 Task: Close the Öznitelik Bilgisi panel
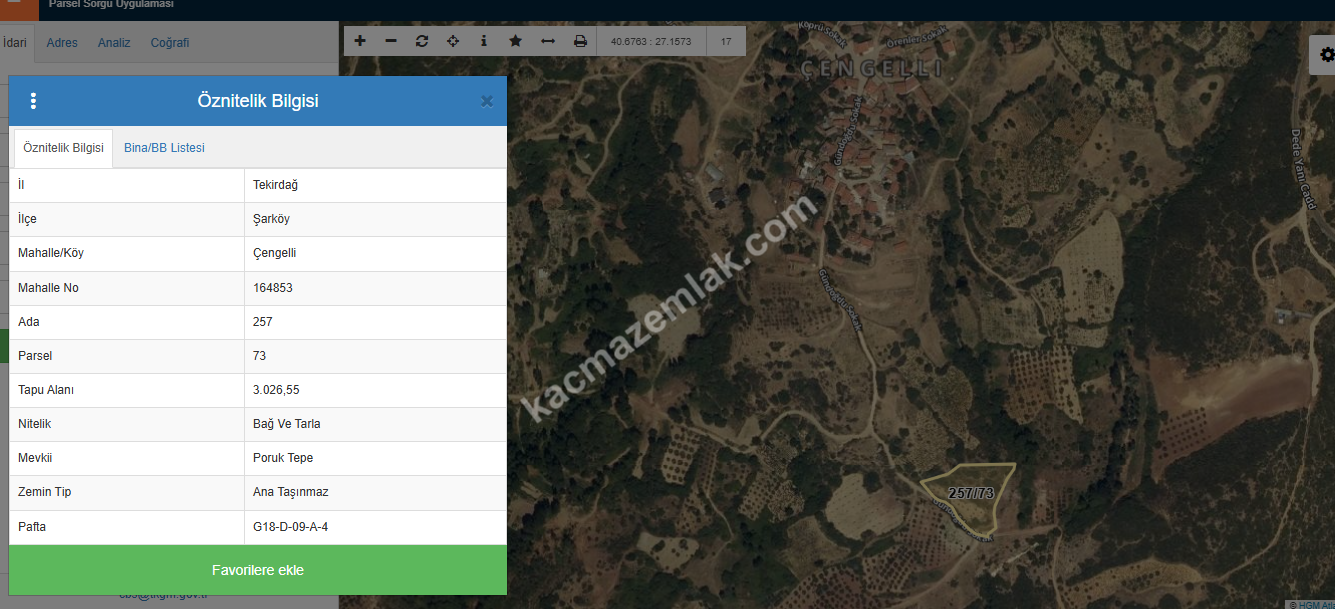point(487,101)
